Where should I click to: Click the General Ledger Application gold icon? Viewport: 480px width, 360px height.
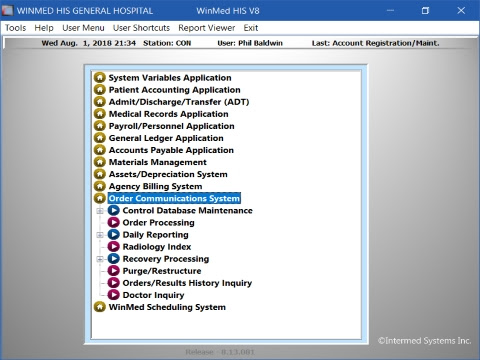tap(100, 138)
